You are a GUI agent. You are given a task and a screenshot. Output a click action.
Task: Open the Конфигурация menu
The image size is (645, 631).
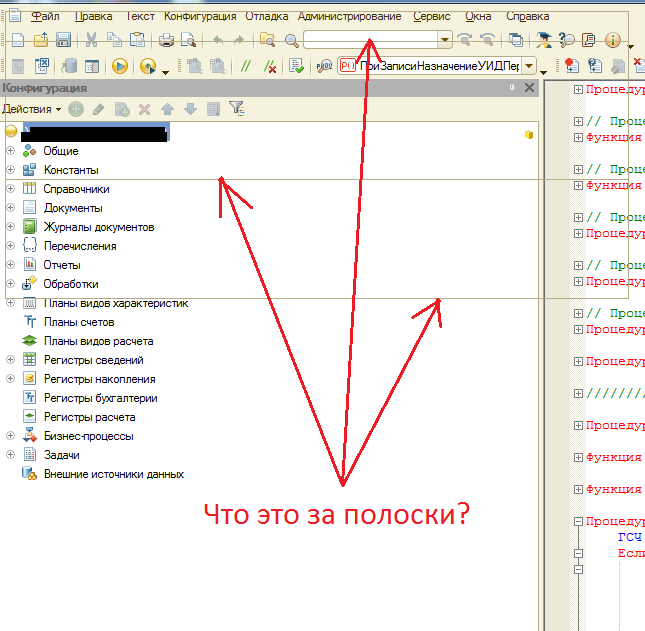point(200,16)
